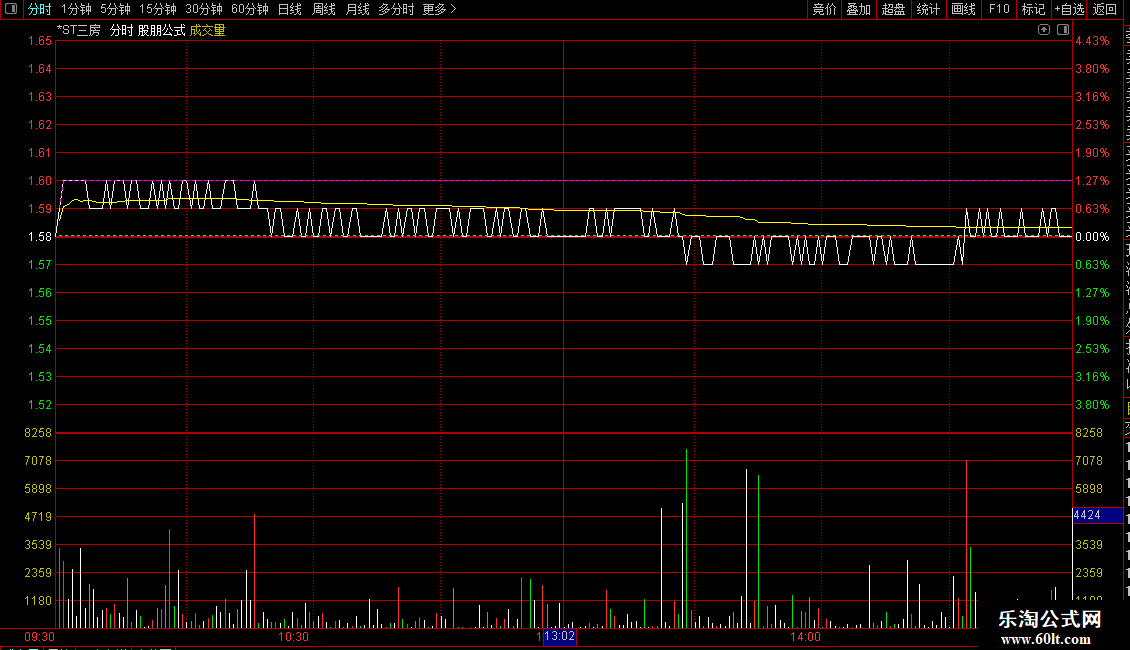The width and height of the screenshot is (1130, 650).
Task: Click the 13:02 time marker on axis
Action: [x=559, y=636]
